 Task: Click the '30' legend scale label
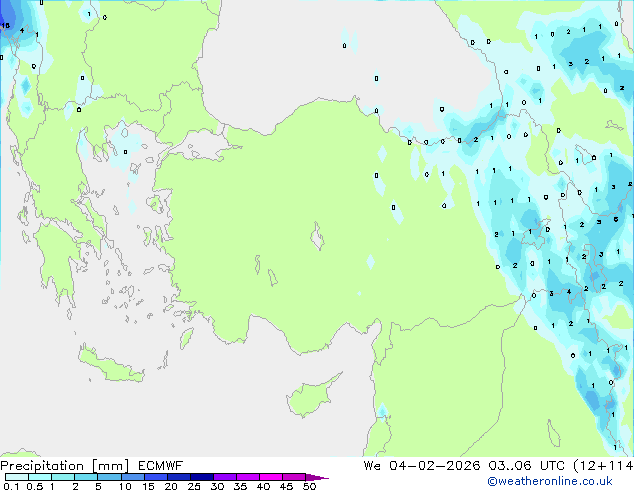point(217,486)
